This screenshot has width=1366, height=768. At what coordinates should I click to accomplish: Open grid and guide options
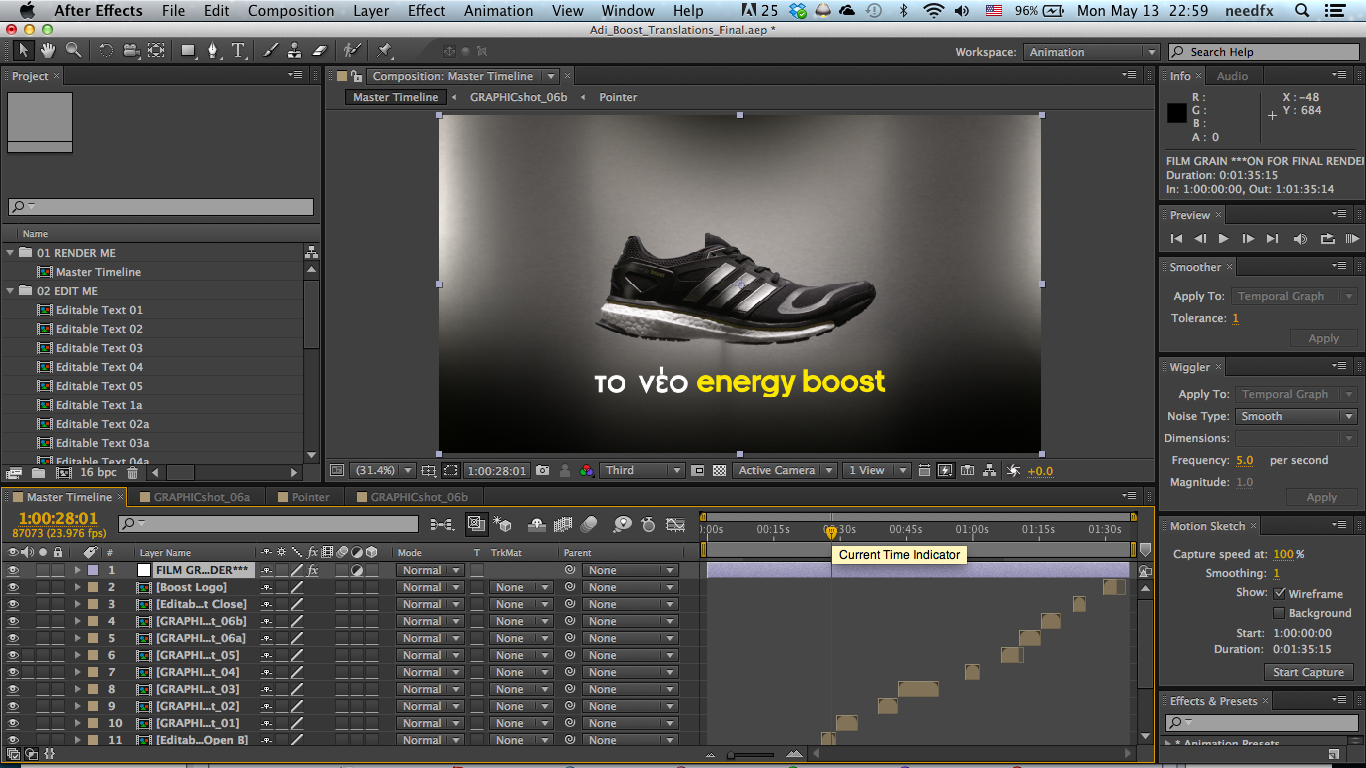(x=429, y=470)
